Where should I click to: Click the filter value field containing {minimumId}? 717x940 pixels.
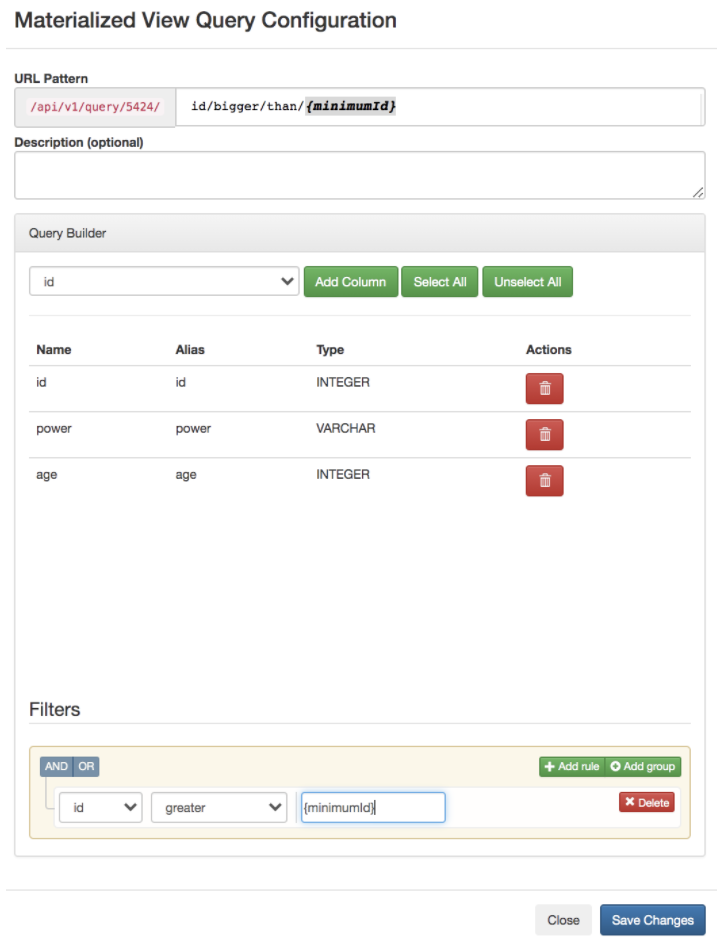click(x=372, y=807)
